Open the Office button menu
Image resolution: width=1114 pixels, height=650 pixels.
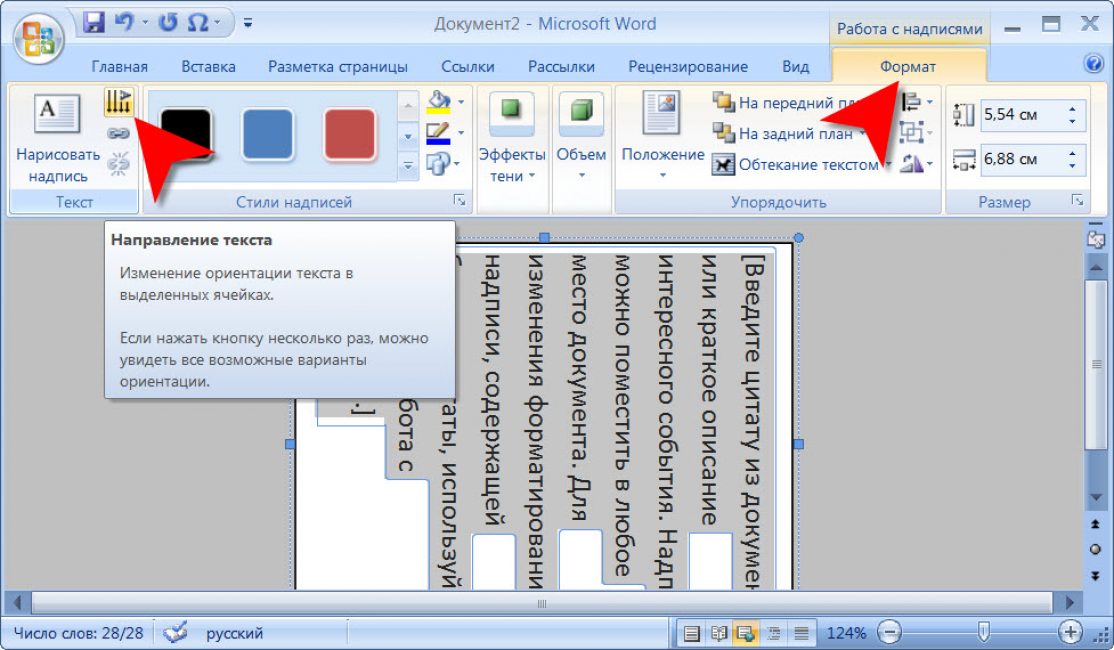point(39,39)
